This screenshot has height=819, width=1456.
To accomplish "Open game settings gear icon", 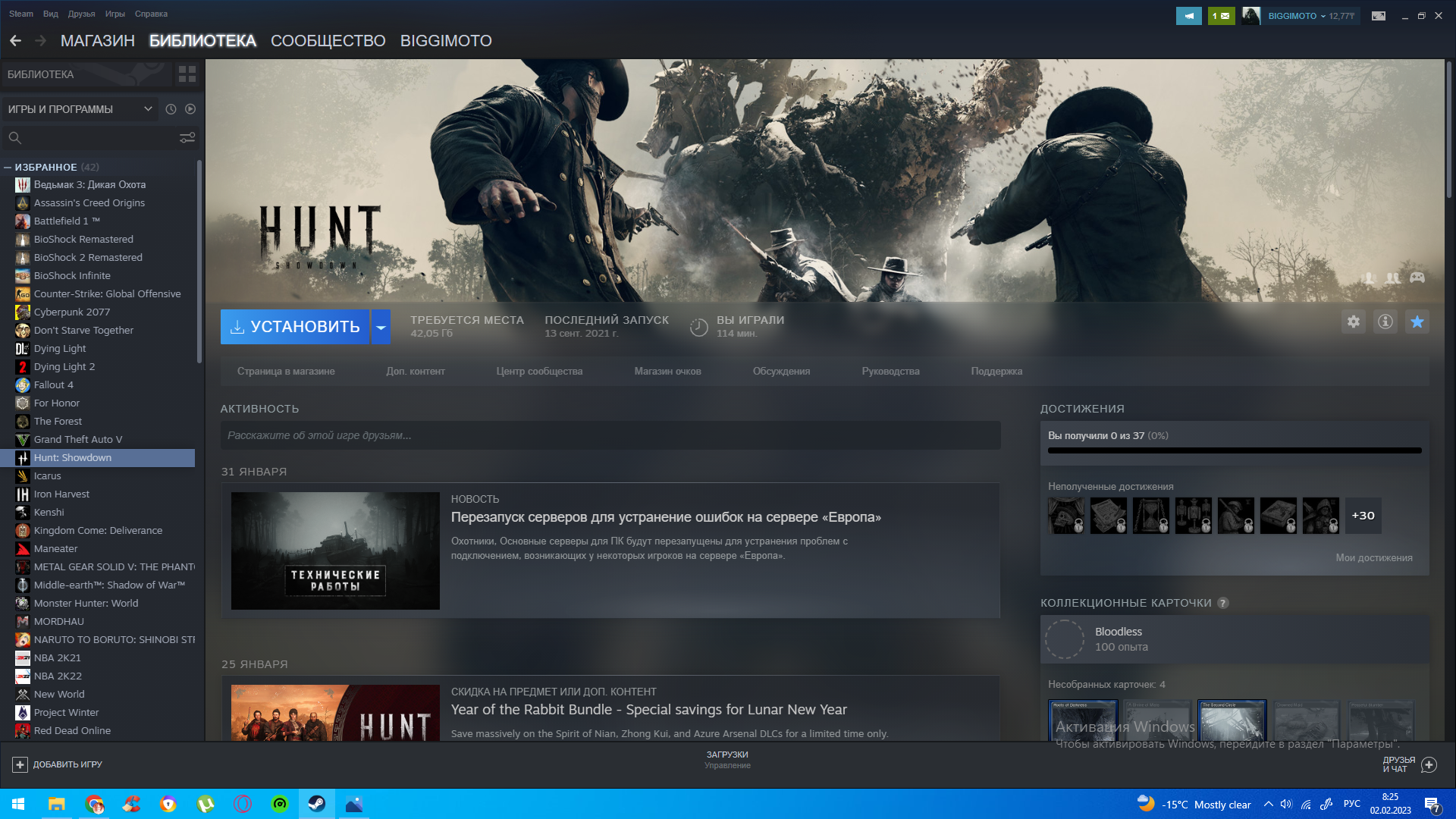I will pyautogui.click(x=1354, y=322).
